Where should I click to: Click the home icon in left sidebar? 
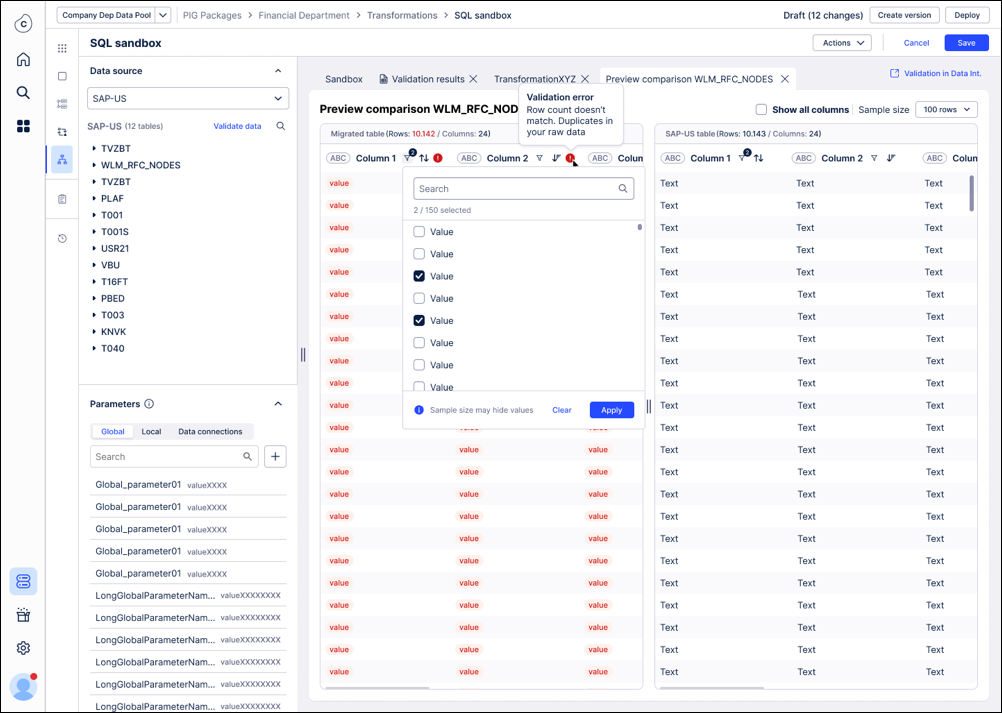23,59
